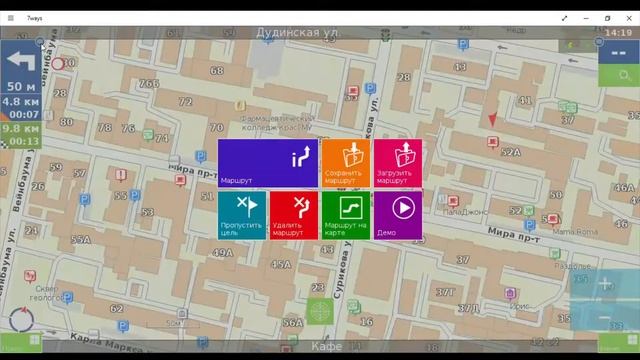
Task: Open the Маршрут на карте tile
Action: coord(346,216)
